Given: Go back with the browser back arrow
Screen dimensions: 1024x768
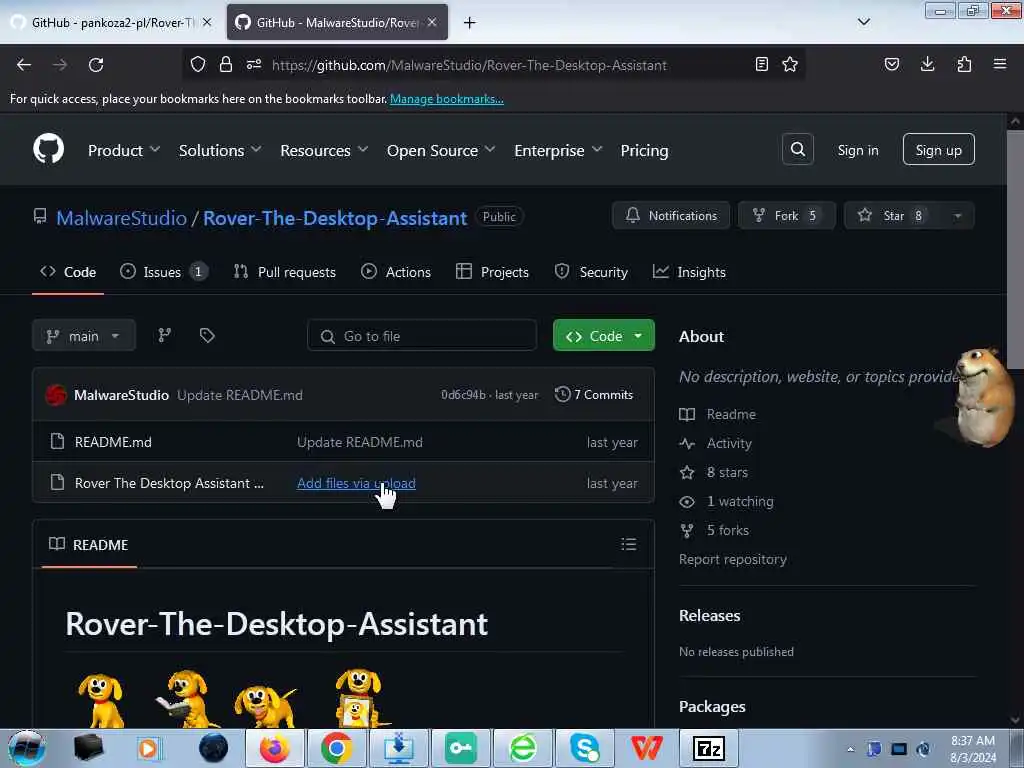Looking at the screenshot, I should click(24, 65).
